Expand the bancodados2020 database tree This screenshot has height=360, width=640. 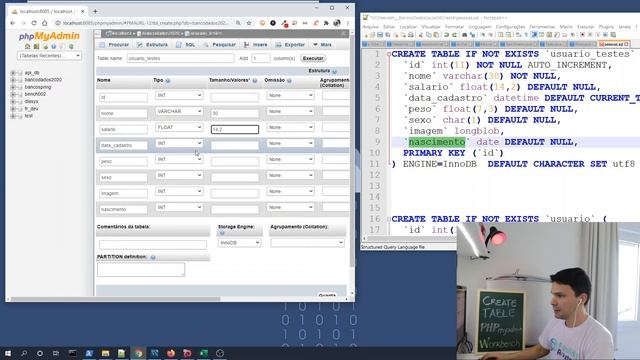point(13,80)
